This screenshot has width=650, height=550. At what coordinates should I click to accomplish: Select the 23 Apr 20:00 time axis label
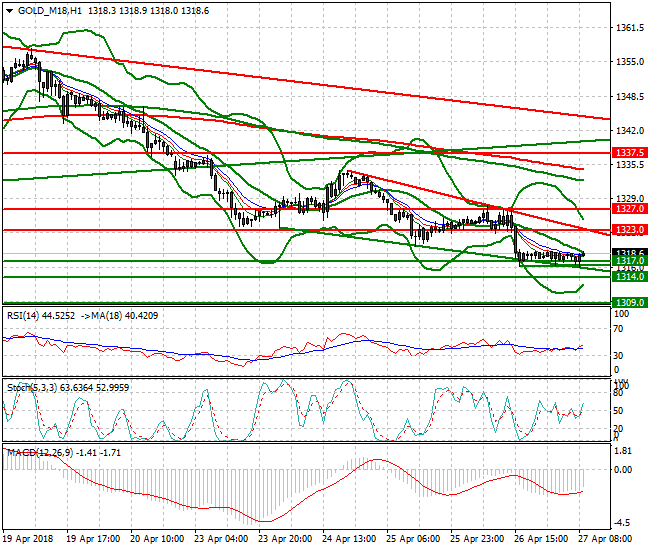pos(285,539)
